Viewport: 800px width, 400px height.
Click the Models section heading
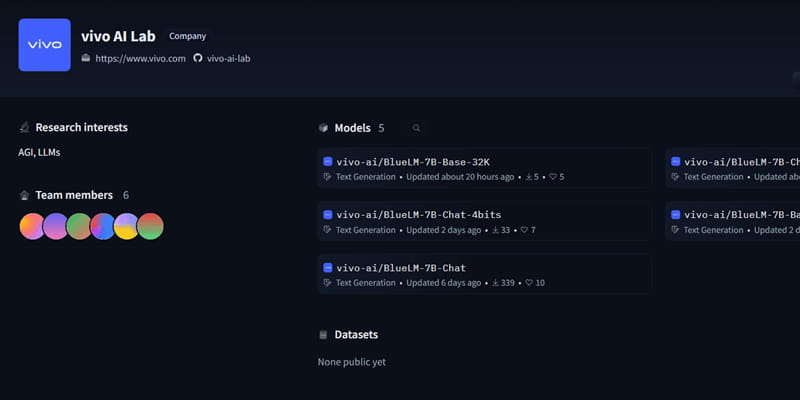click(x=352, y=128)
